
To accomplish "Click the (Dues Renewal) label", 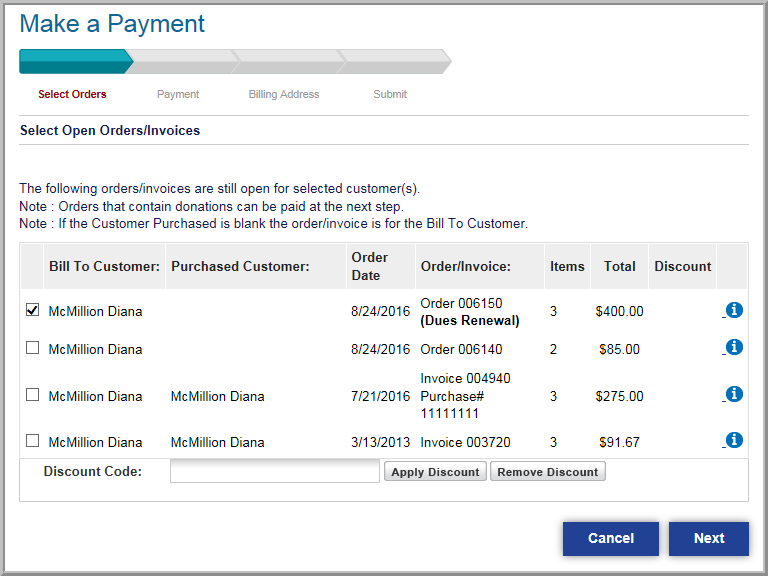I will click(x=470, y=321).
